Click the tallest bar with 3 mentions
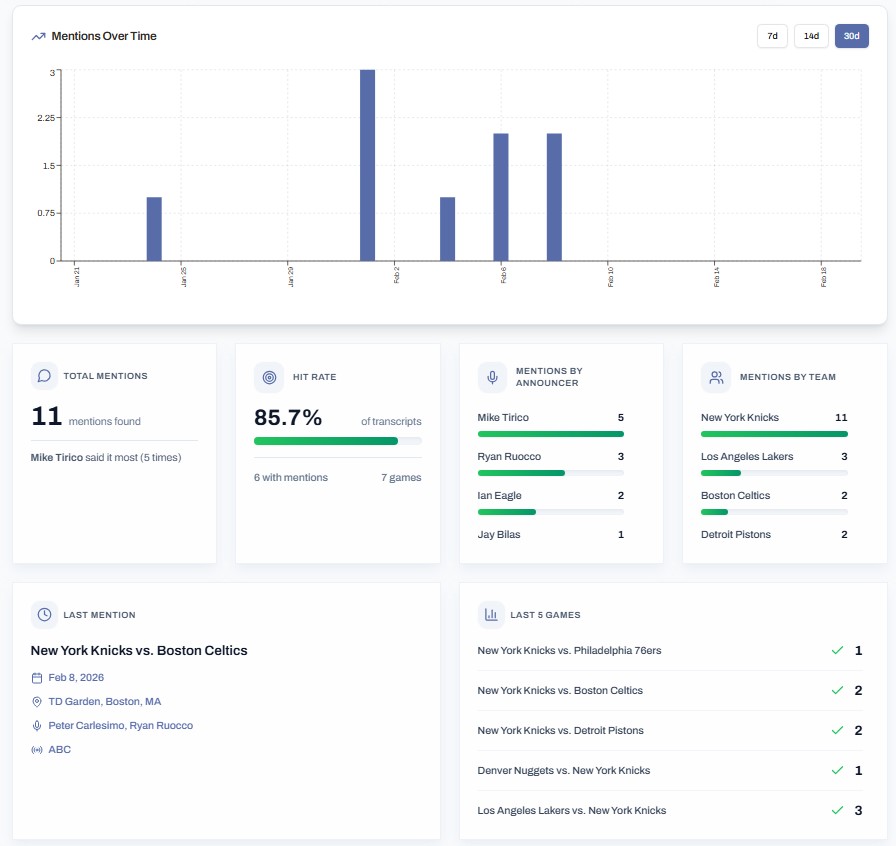The image size is (896, 846). [367, 166]
